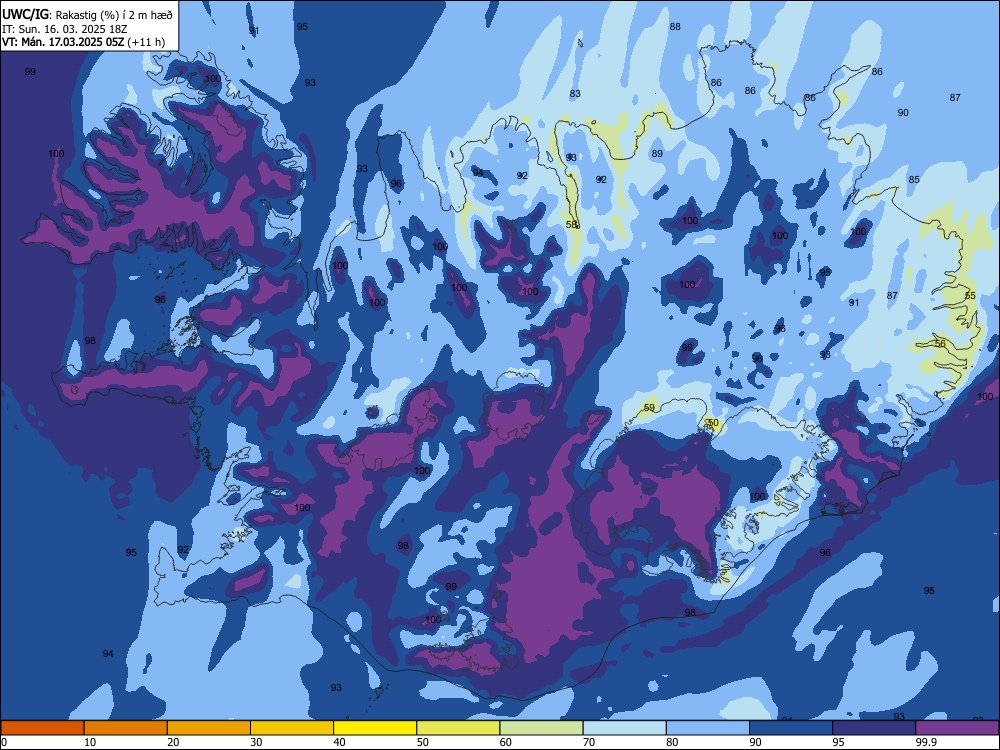Viewport: 1000px width, 750px height.
Task: Click the light blue 80–90 legend swatch
Action: point(708,728)
